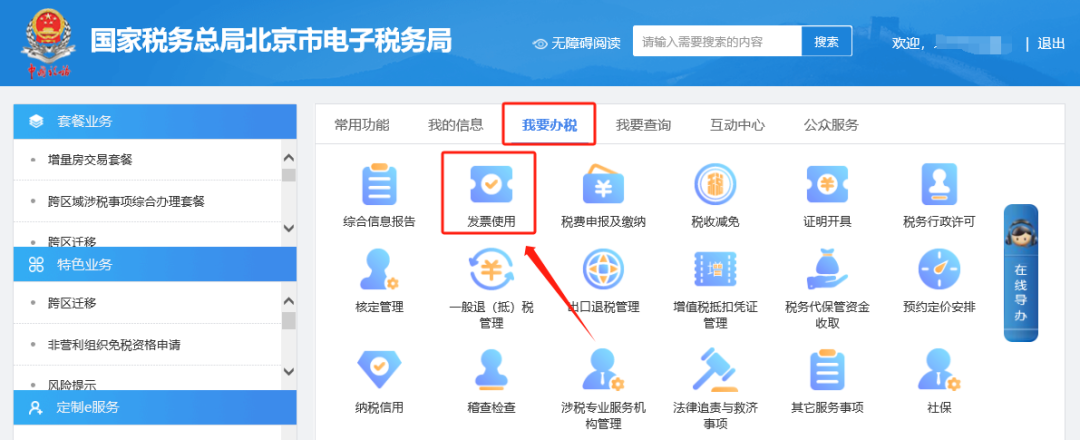Viewport: 1080px width, 440px height.
Task: Open 法律追责与救济事项 gavel icon
Action: point(715,369)
